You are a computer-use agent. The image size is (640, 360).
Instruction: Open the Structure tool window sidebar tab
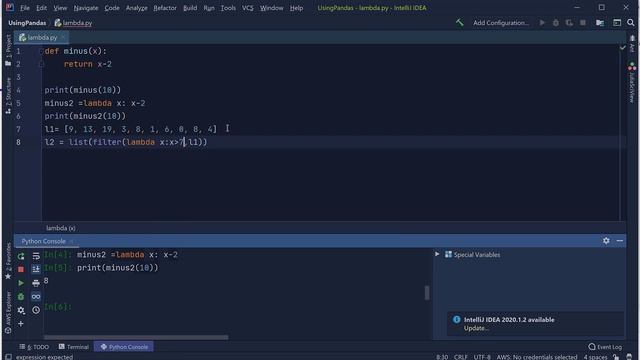[8, 96]
